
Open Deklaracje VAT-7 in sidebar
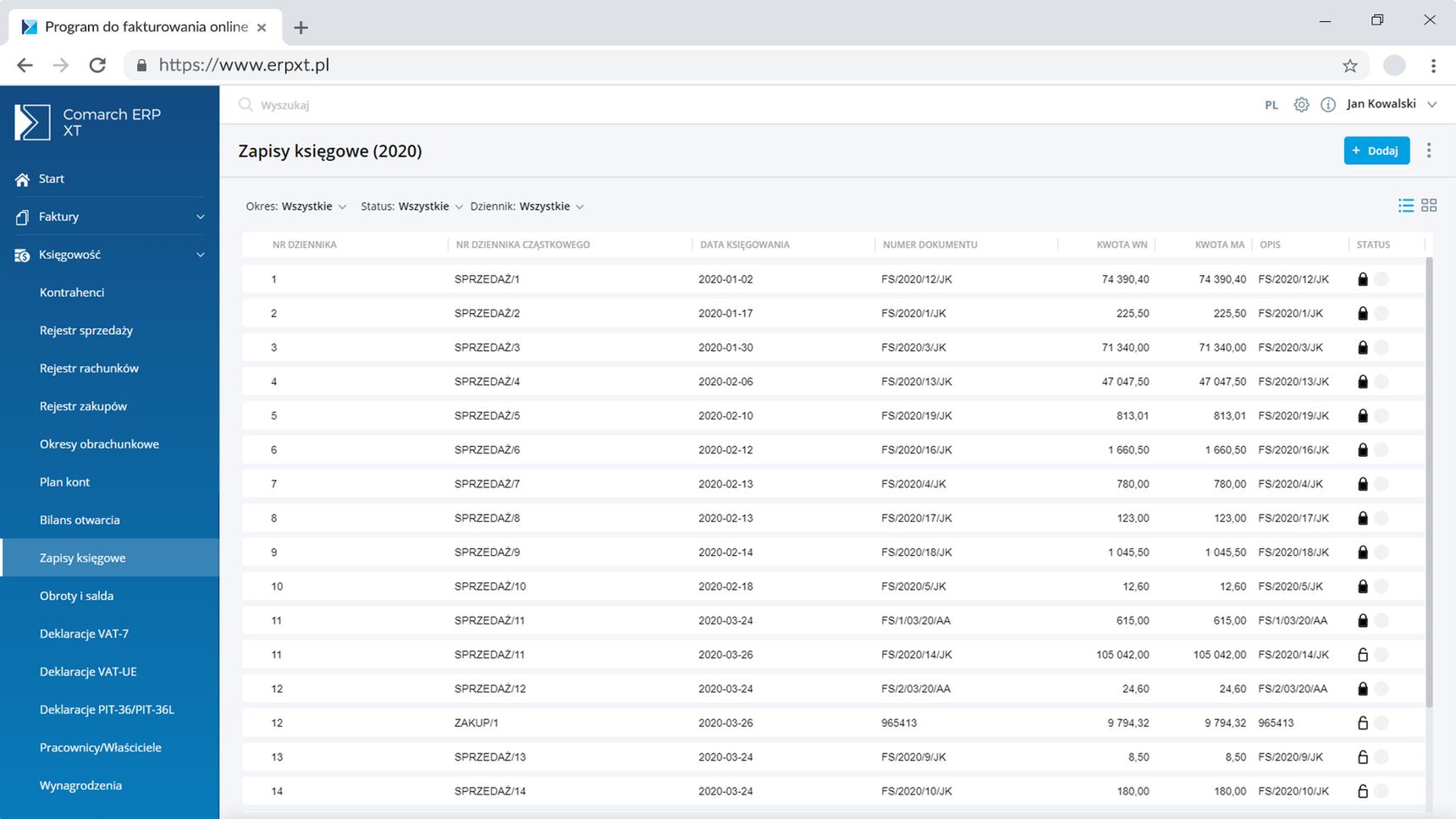[x=84, y=634]
